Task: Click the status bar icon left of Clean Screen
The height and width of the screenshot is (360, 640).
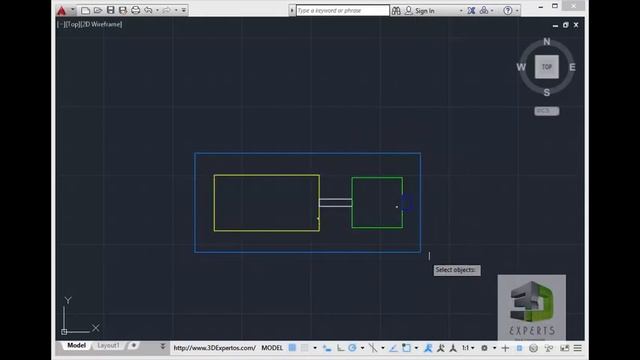Action: pos(549,348)
